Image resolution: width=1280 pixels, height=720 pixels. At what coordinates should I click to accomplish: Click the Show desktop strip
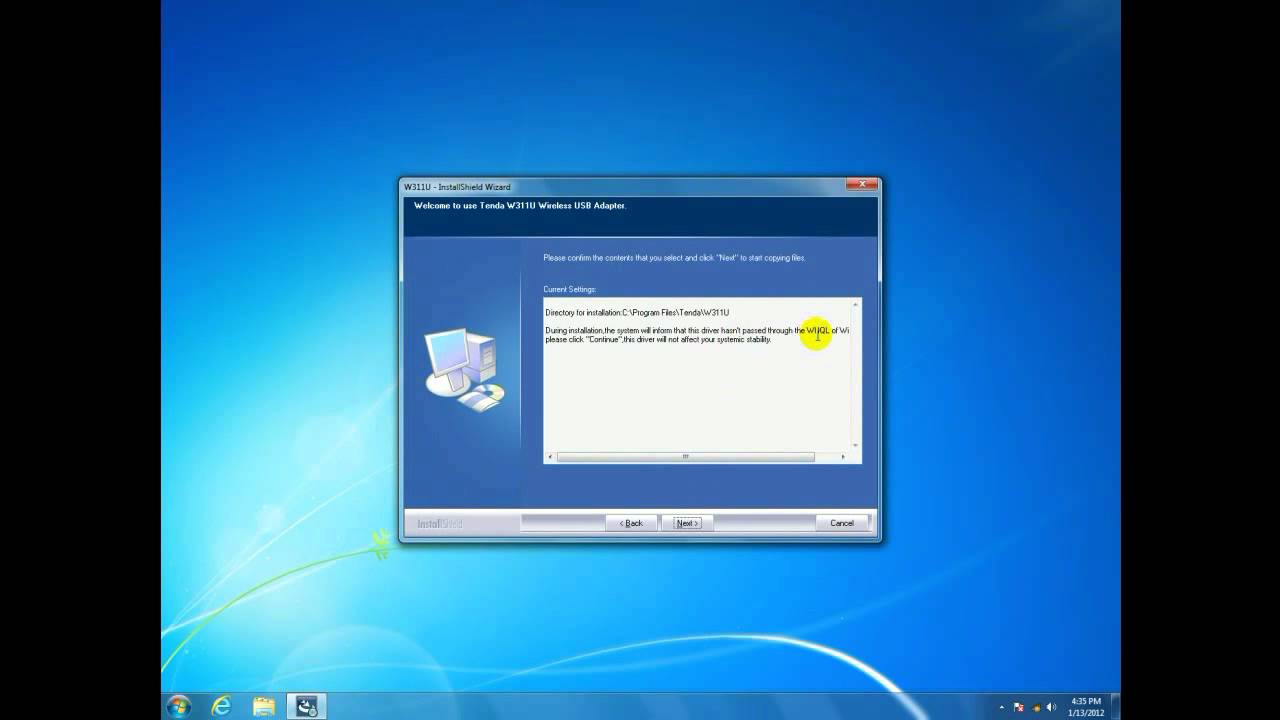1115,706
